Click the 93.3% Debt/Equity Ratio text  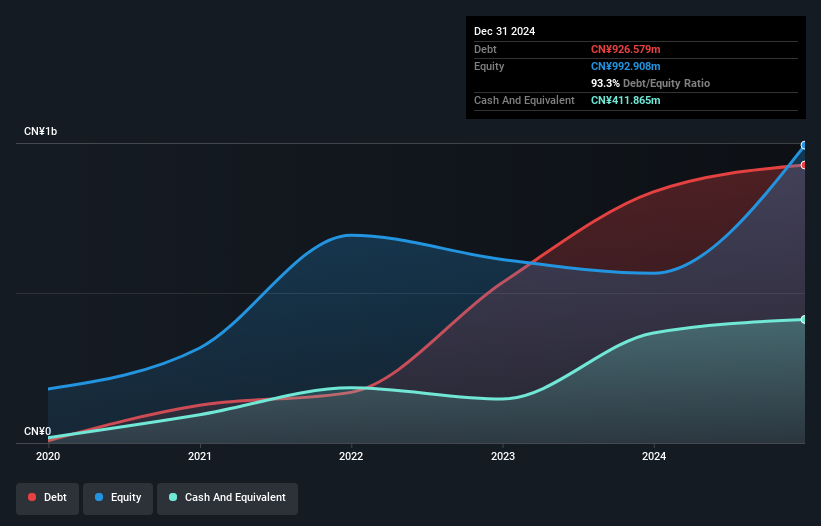650,83
